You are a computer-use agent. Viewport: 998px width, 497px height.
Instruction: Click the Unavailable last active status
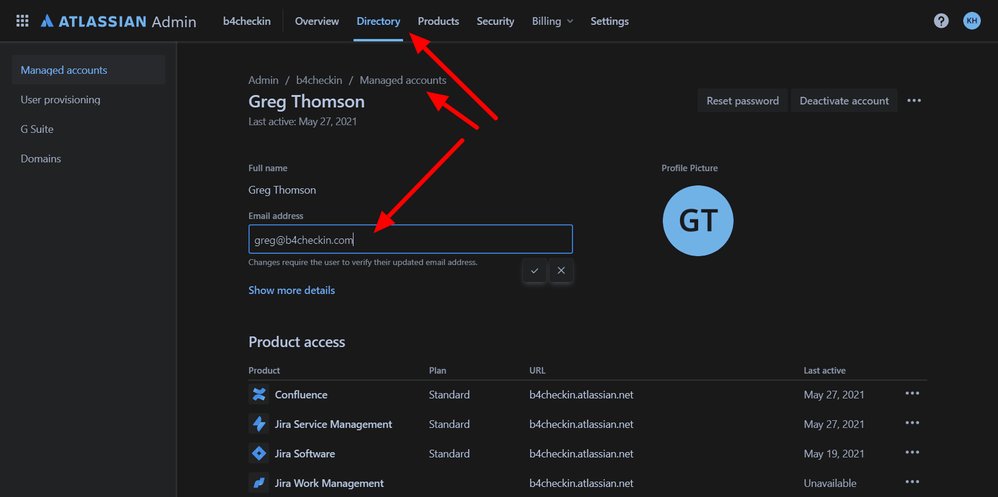click(830, 483)
